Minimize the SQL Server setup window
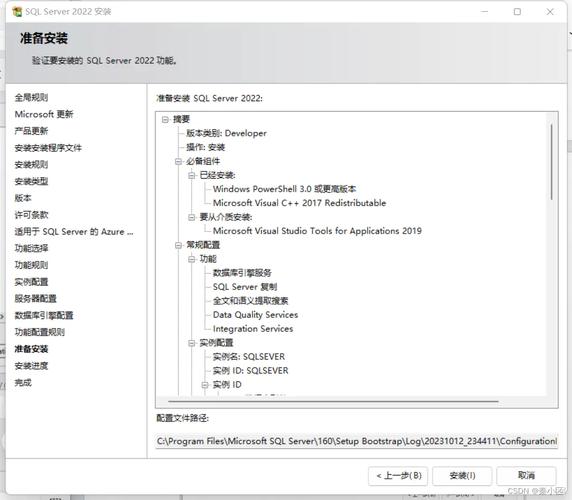Image resolution: width=572 pixels, height=500 pixels. pyautogui.click(x=484, y=12)
